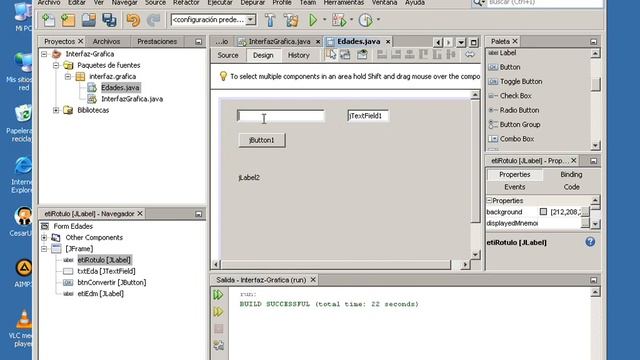Build the project with the hammer icon
Viewport: 640px width, 360px height.
[270, 20]
